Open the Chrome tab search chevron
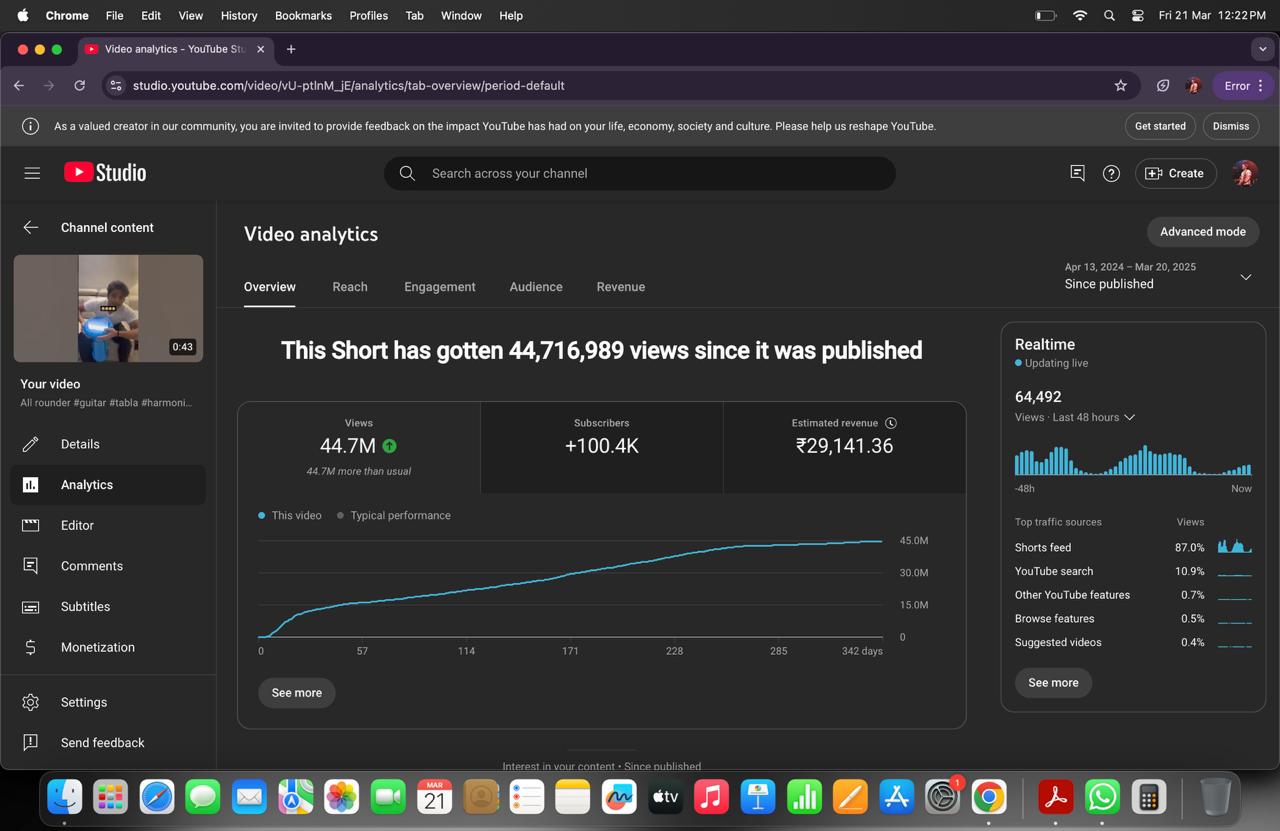Image resolution: width=1280 pixels, height=831 pixels. coord(1262,49)
